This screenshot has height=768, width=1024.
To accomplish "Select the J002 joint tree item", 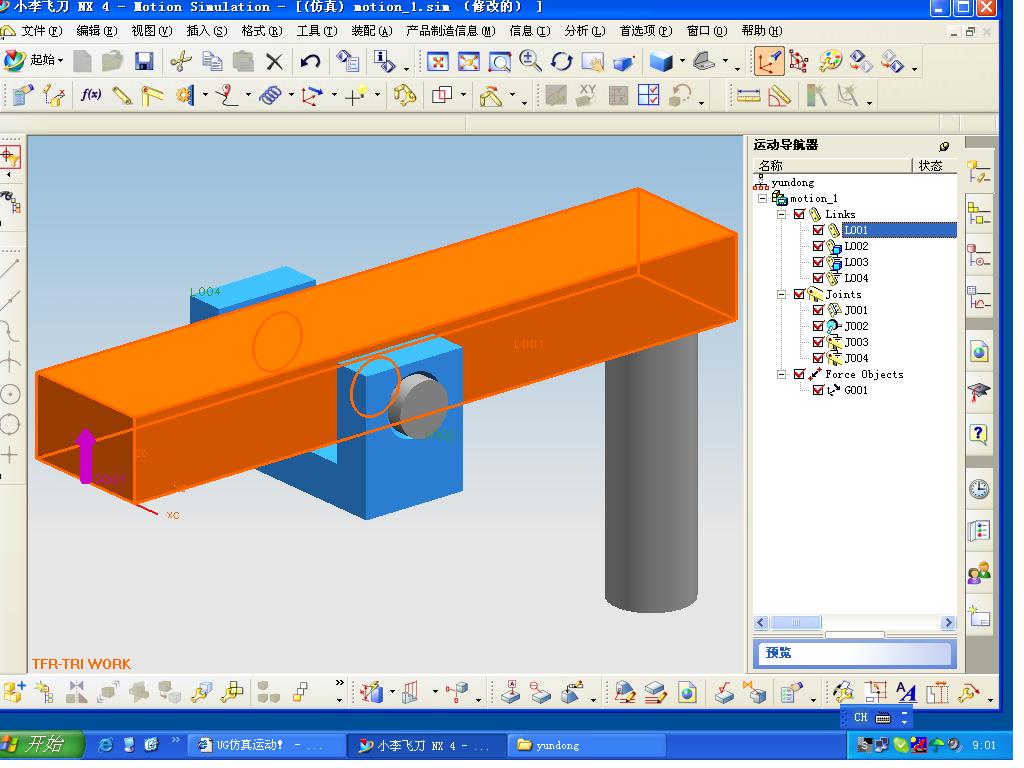I will pyautogui.click(x=856, y=326).
